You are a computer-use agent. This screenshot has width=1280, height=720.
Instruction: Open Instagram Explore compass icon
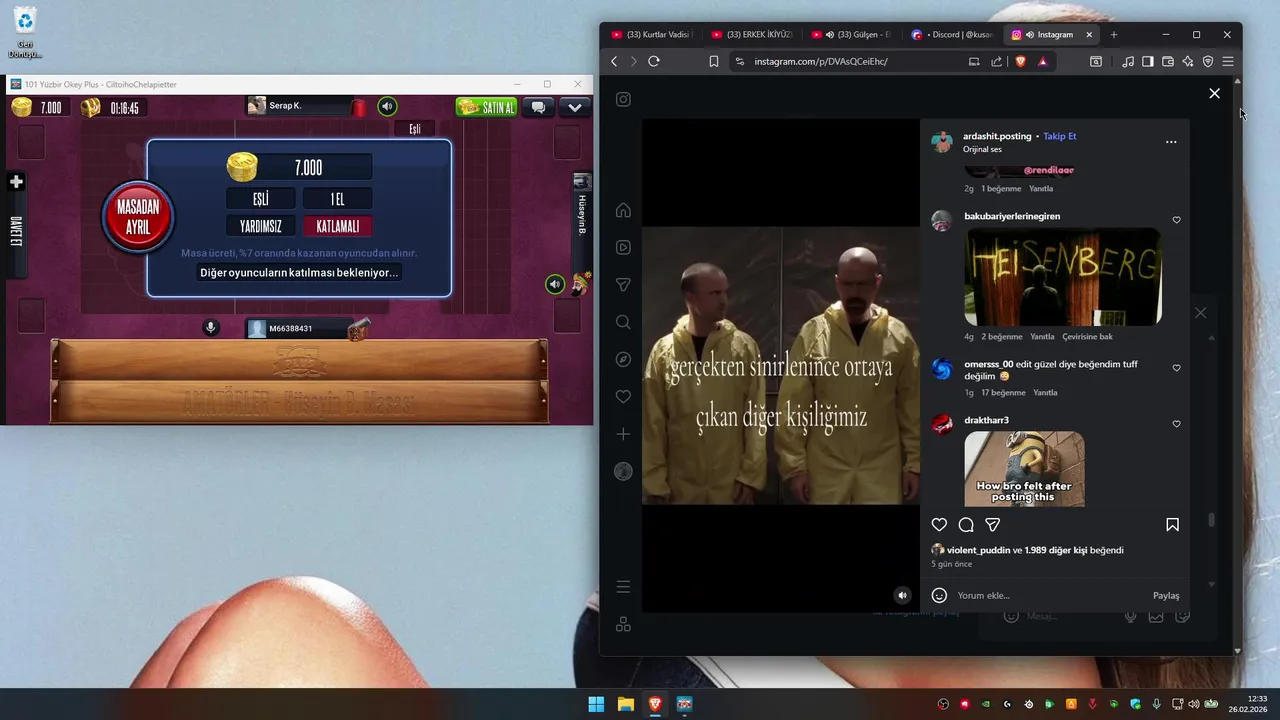click(x=623, y=359)
